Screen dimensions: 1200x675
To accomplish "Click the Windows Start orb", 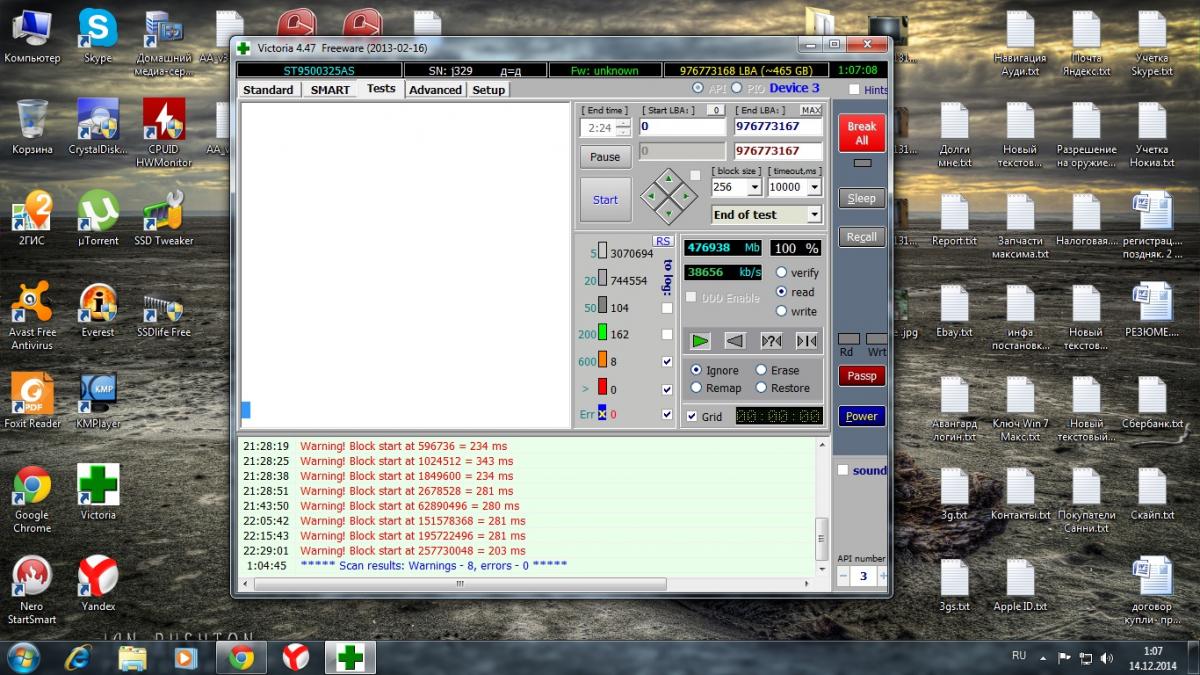I will pos(24,657).
